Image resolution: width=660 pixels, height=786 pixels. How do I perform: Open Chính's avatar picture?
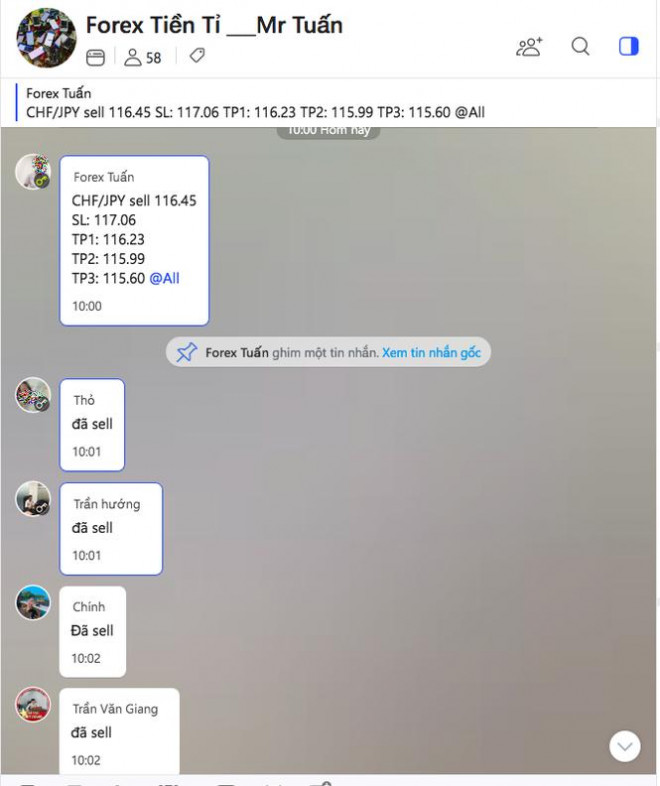[x=33, y=602]
